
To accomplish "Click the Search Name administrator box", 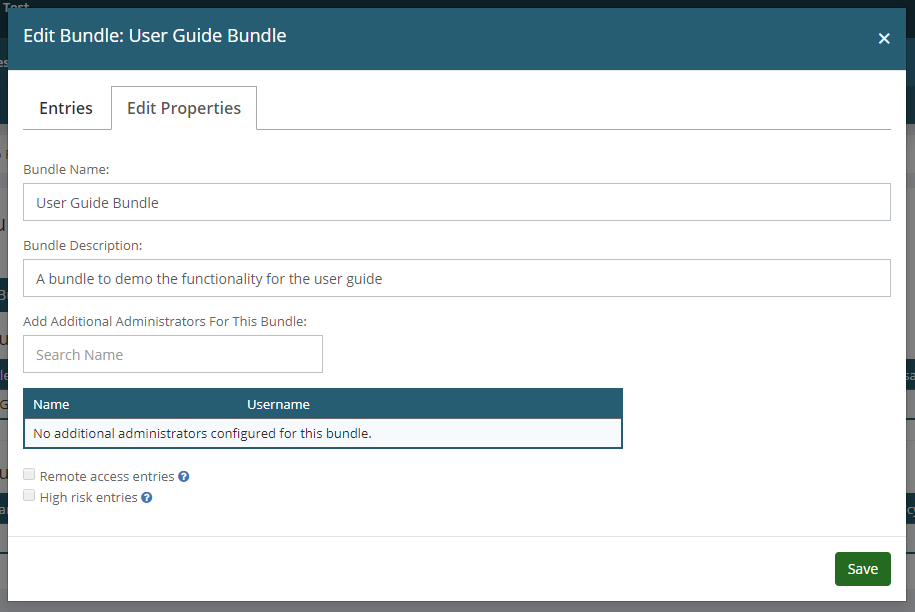I will click(x=173, y=354).
